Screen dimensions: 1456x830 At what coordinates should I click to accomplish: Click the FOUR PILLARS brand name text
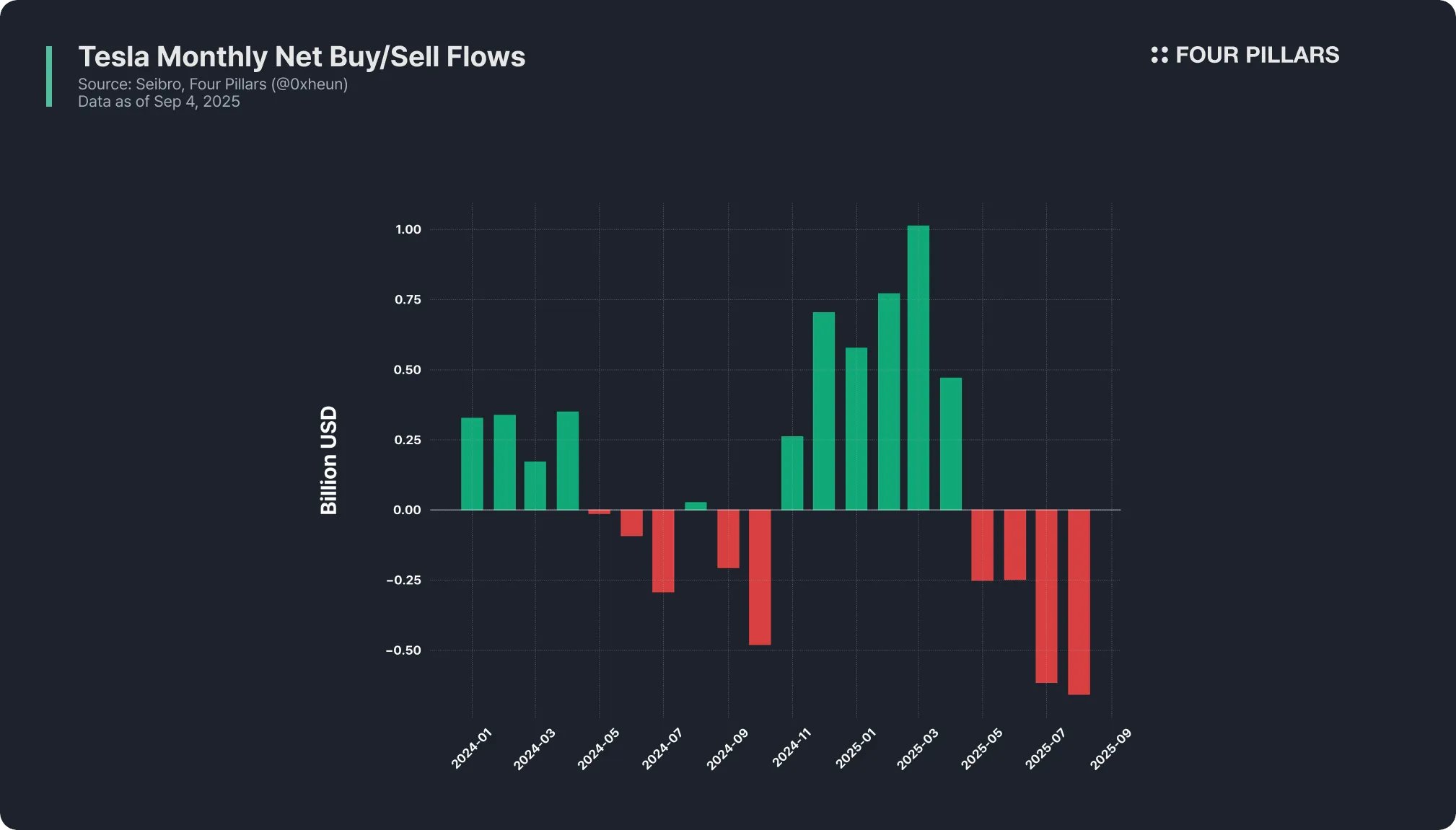[1257, 55]
